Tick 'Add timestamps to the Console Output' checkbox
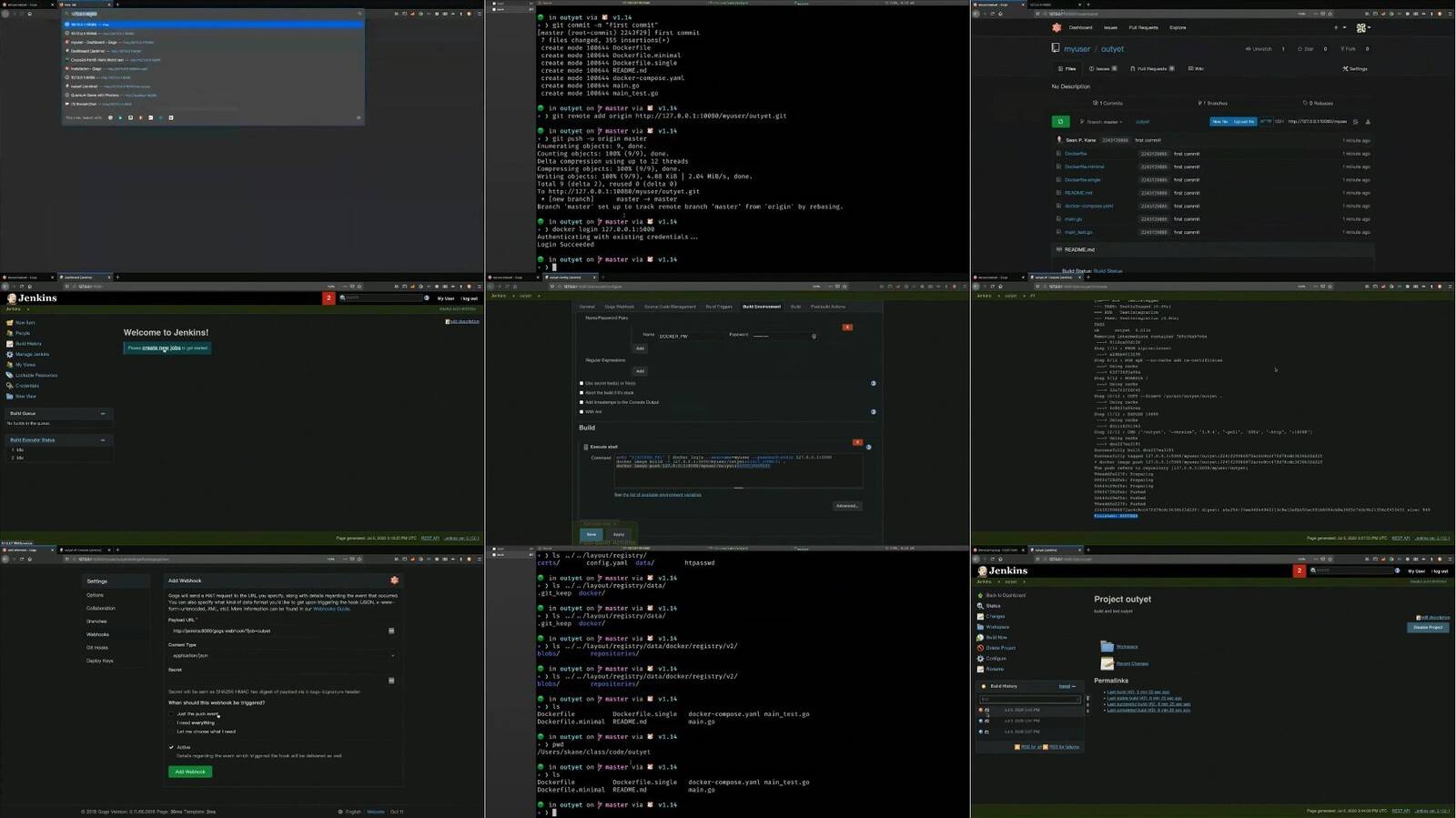This screenshot has height=818, width=1456. [581, 402]
